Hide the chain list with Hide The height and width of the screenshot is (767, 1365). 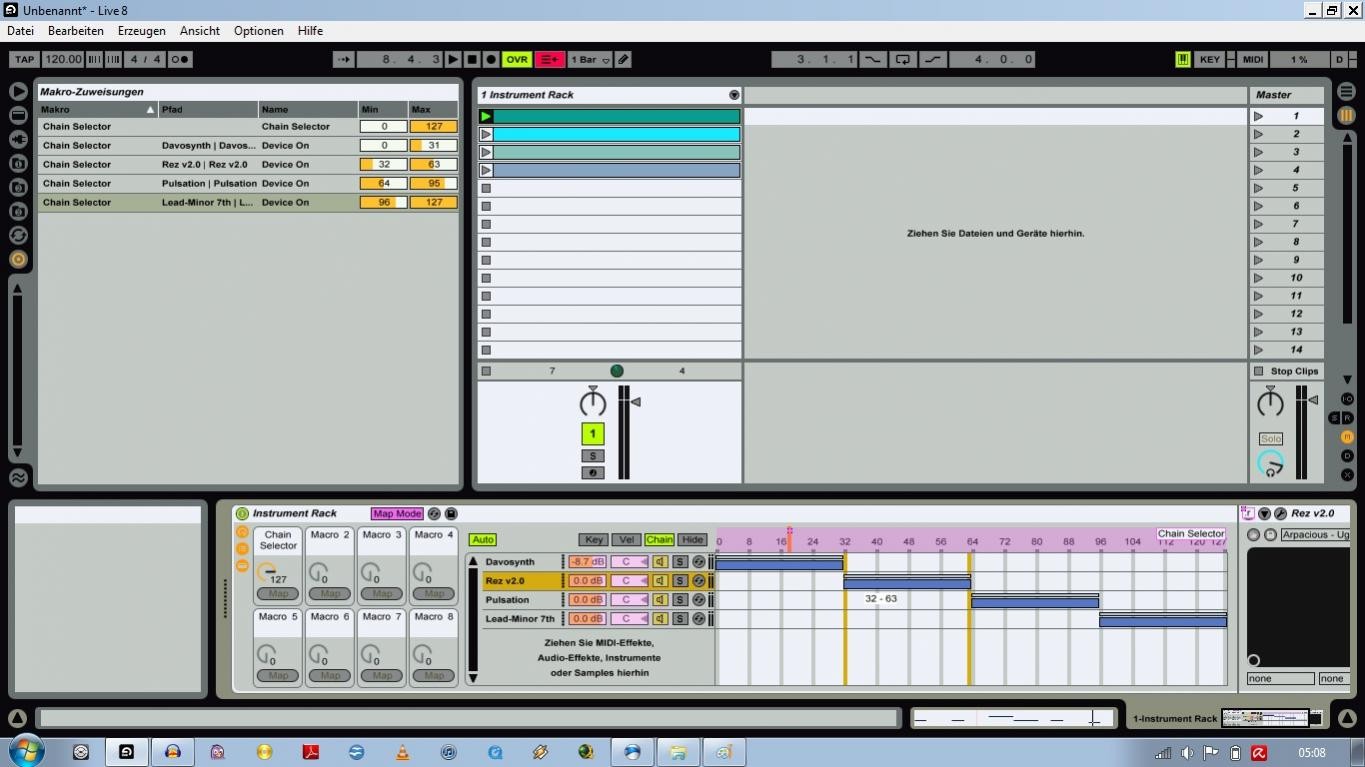693,540
